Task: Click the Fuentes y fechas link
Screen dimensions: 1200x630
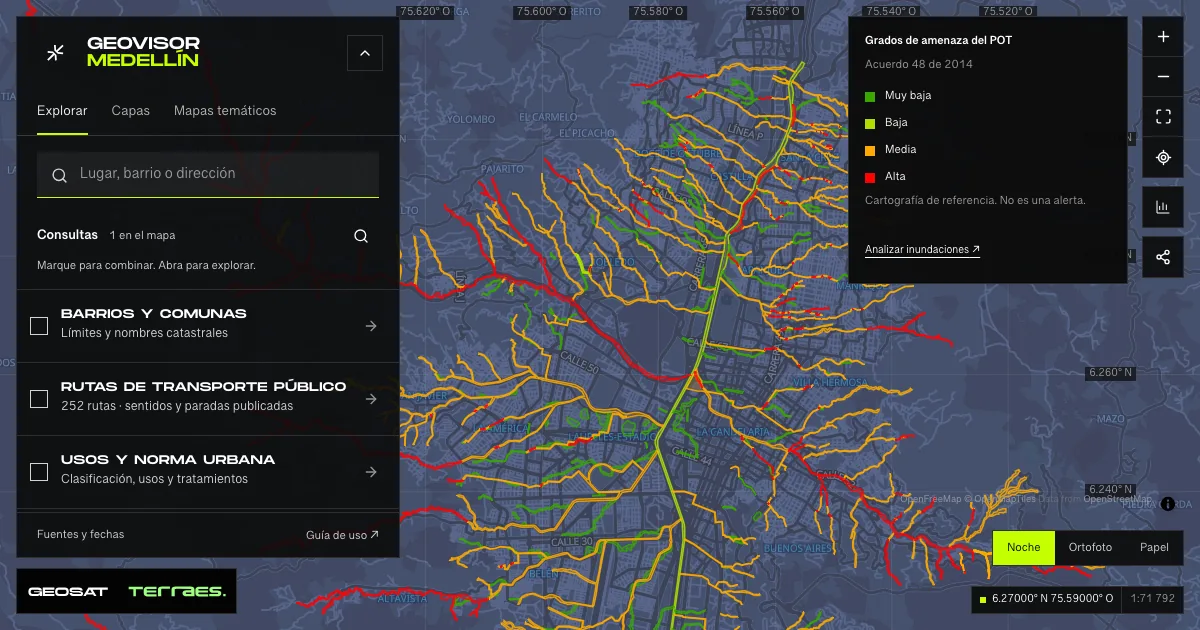Action: coord(81,534)
